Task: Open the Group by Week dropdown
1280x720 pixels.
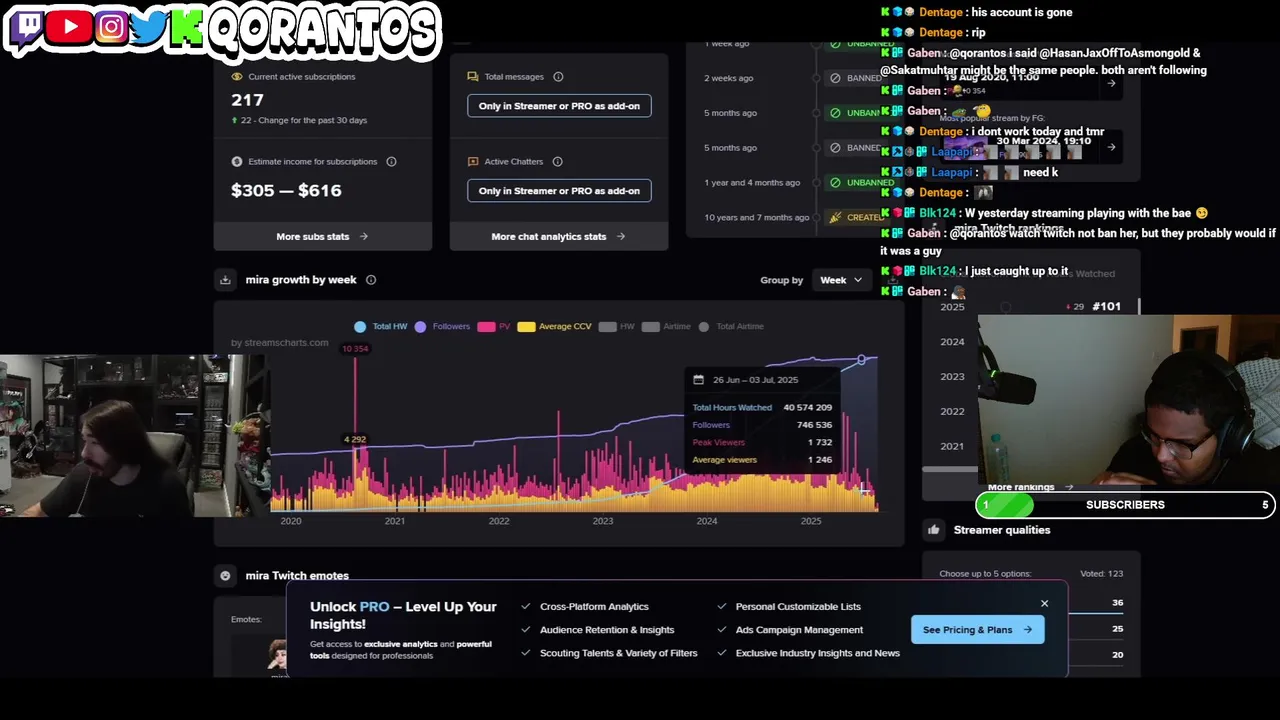Action: [840, 280]
